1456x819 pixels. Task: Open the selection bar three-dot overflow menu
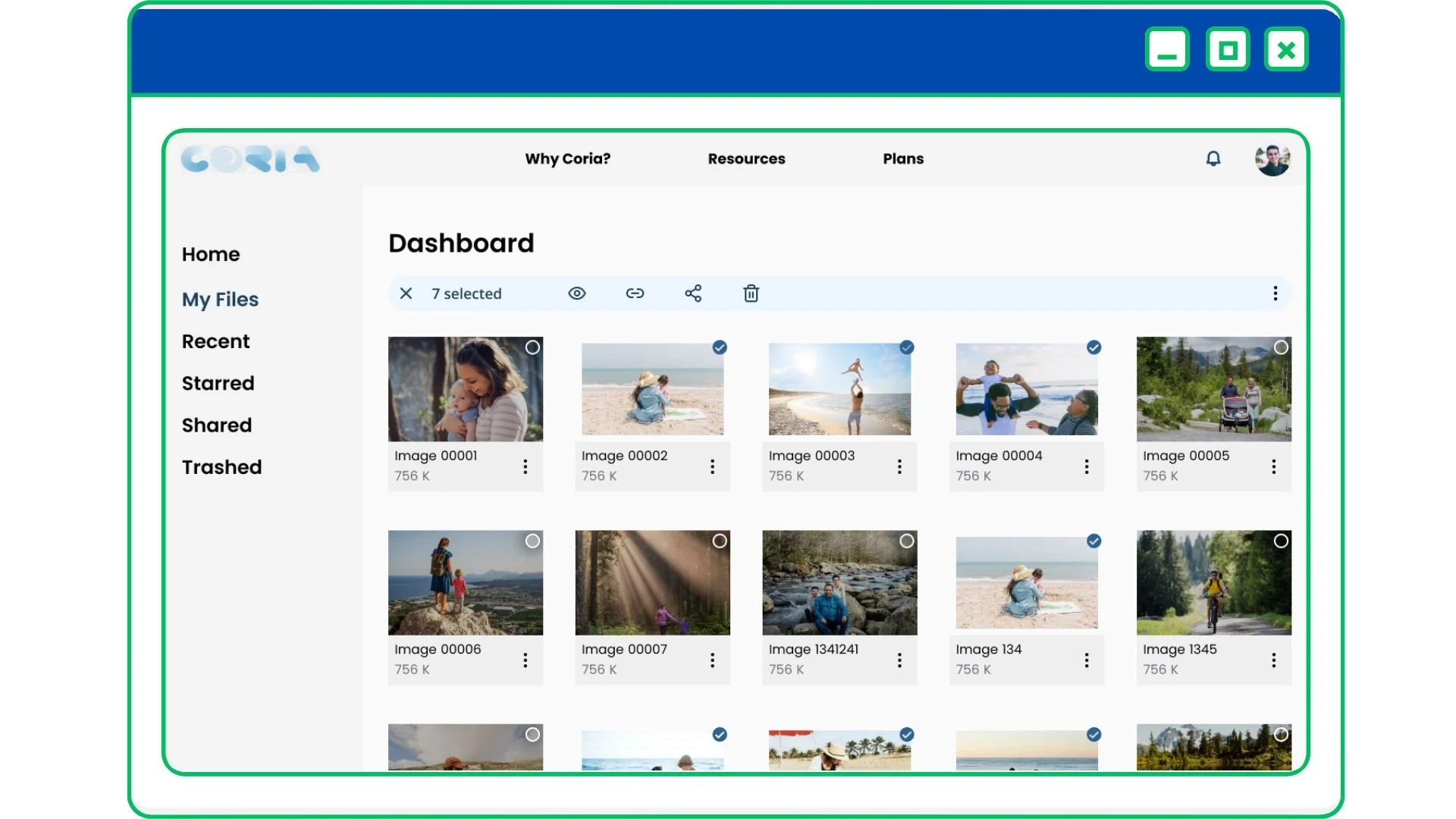click(1275, 293)
